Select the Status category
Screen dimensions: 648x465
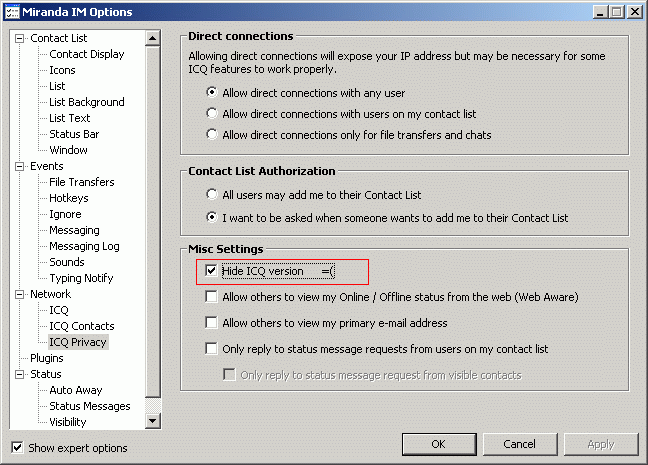(45, 374)
